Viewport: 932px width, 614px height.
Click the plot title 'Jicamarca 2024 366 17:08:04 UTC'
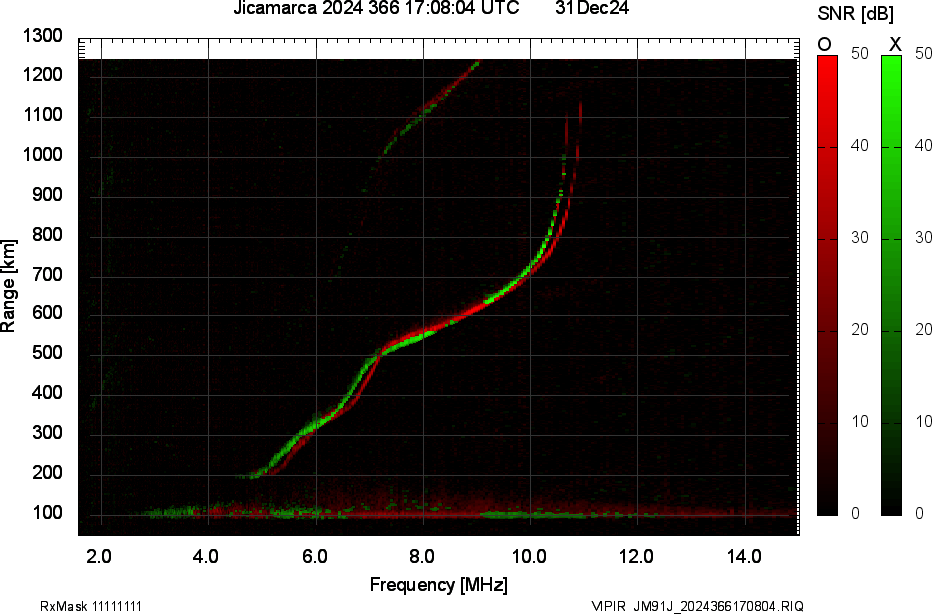point(376,8)
